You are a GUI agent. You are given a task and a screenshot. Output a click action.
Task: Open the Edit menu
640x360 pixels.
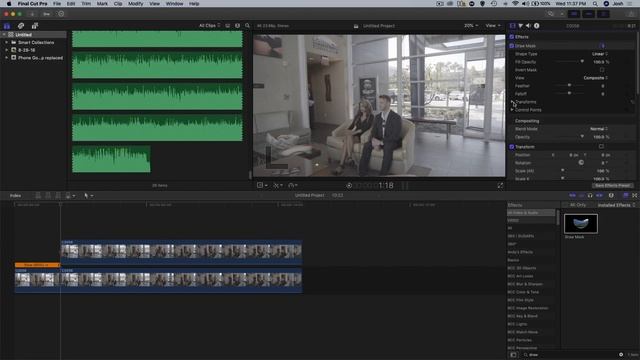tap(71, 4)
